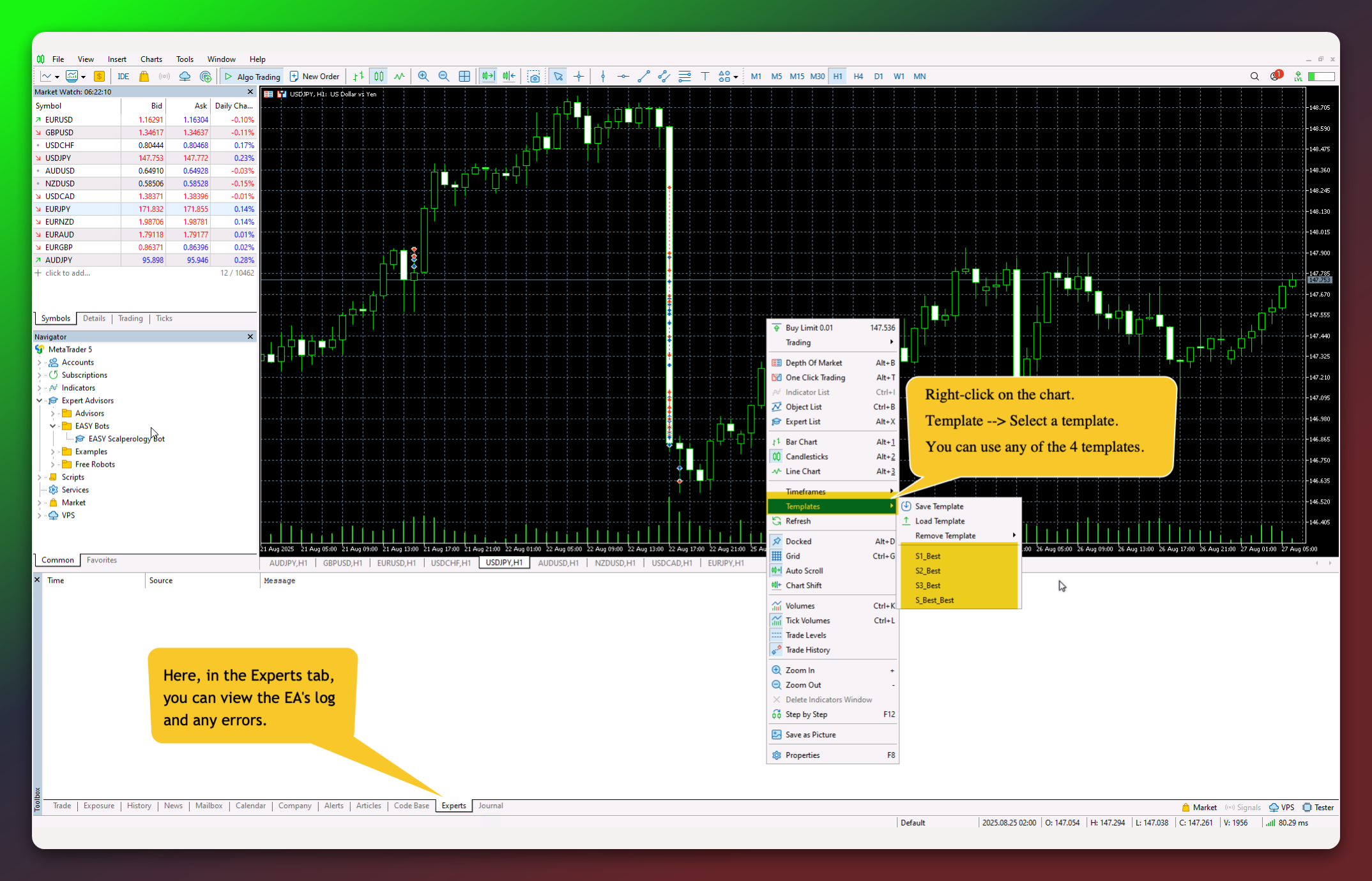Select the trendline drawing tool

[644, 77]
